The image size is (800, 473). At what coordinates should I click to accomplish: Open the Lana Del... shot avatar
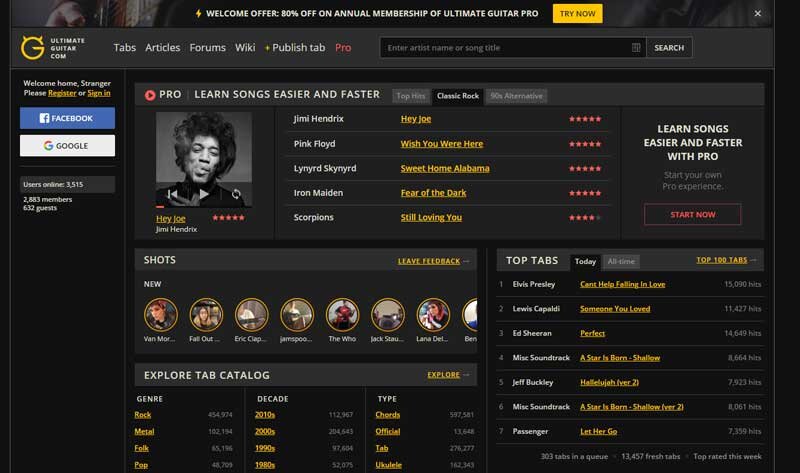[433, 315]
